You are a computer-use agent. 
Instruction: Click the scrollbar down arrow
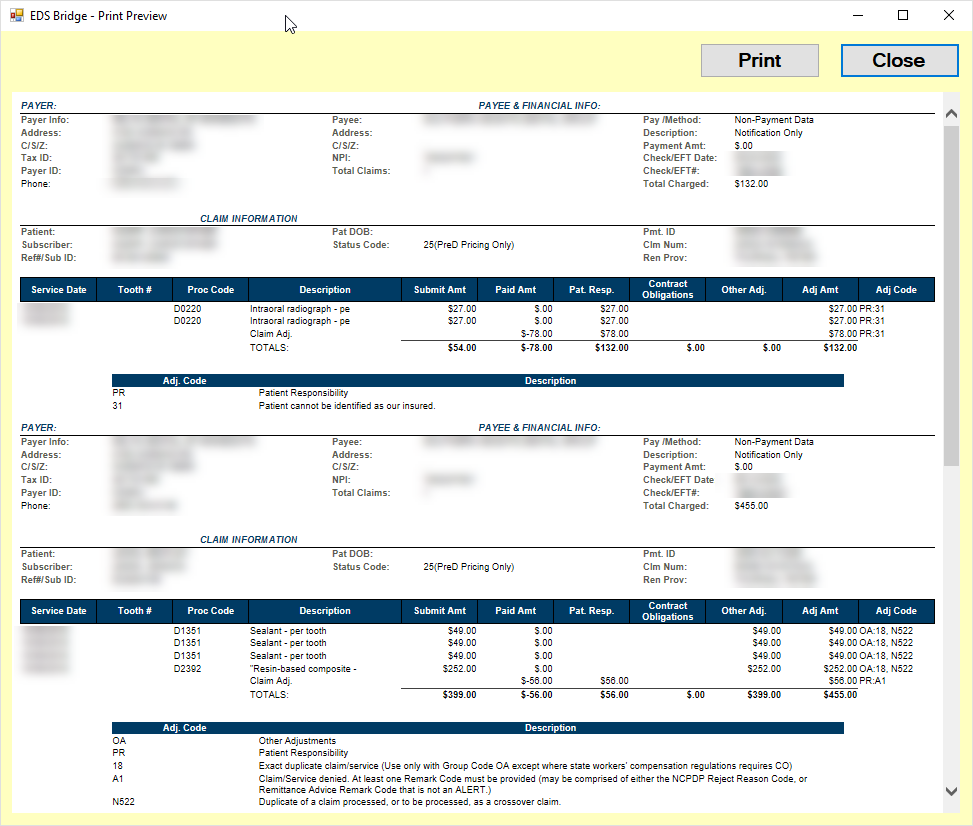pos(950,791)
